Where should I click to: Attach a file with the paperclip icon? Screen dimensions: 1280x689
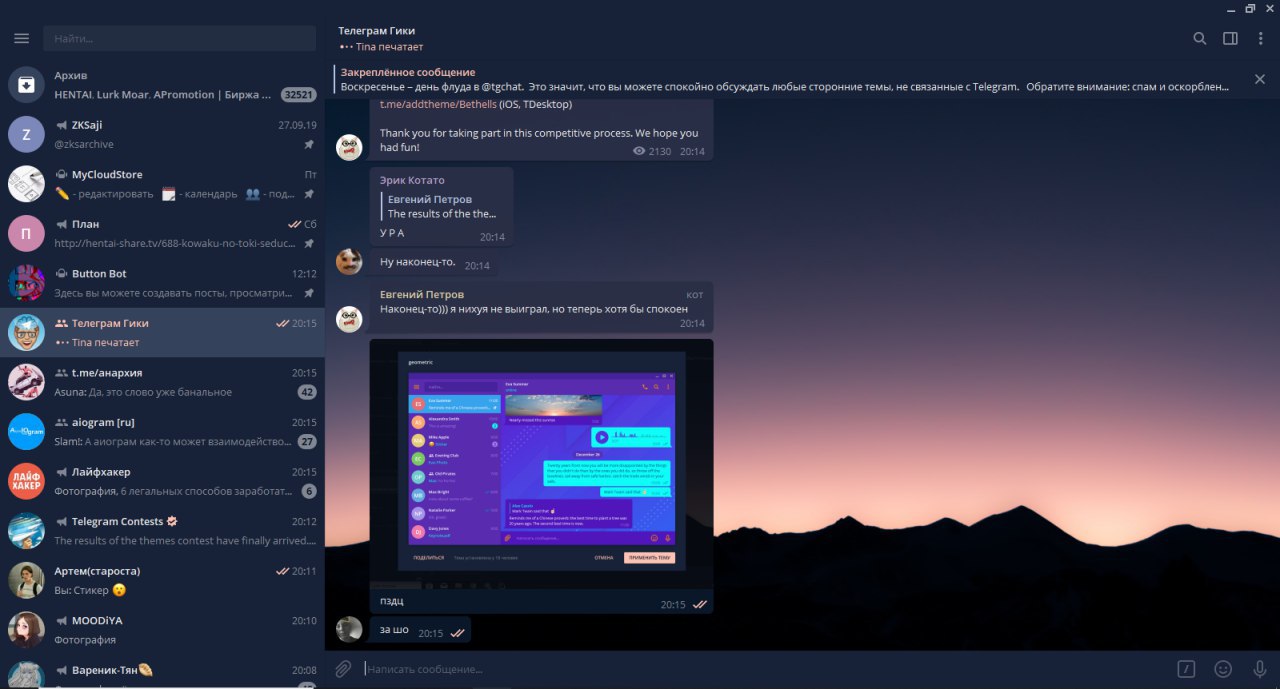[343, 669]
